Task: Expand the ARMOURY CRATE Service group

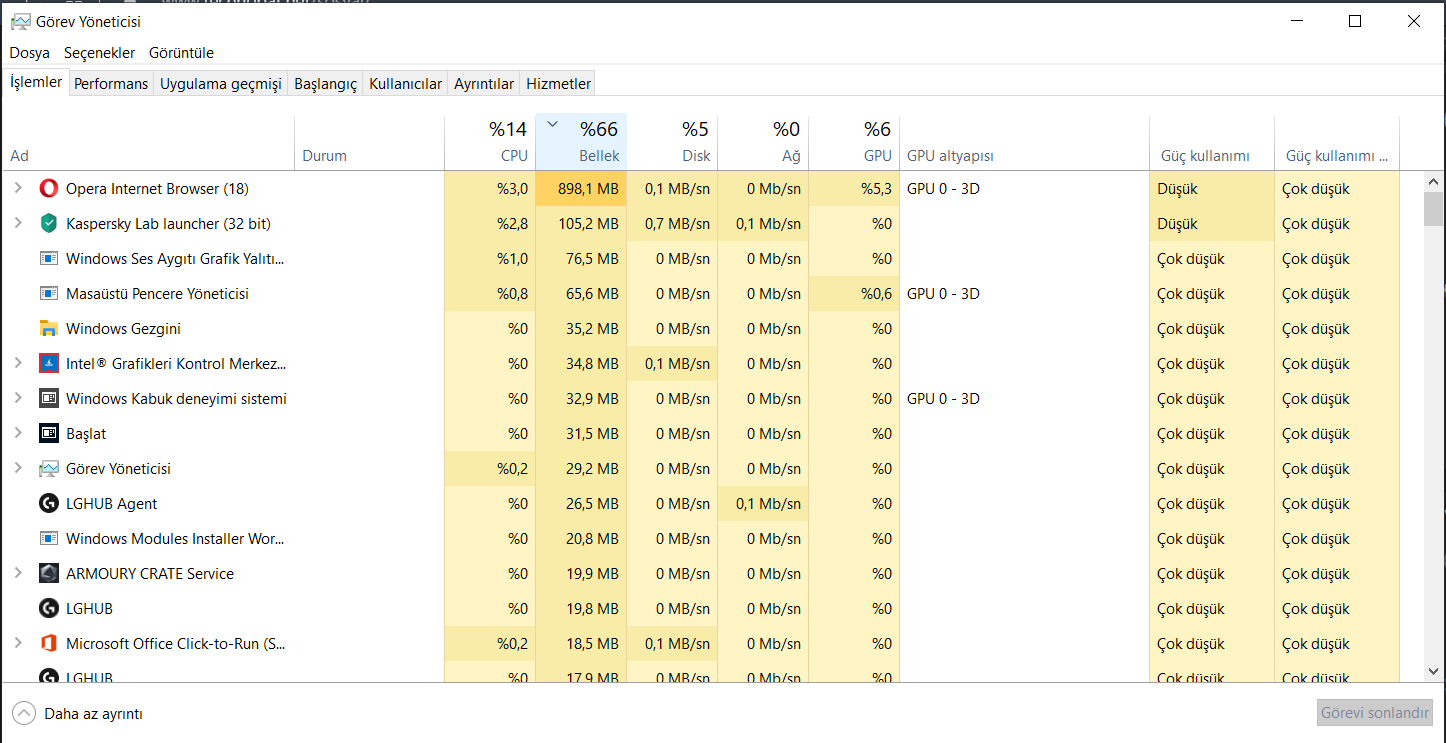Action: [x=17, y=573]
